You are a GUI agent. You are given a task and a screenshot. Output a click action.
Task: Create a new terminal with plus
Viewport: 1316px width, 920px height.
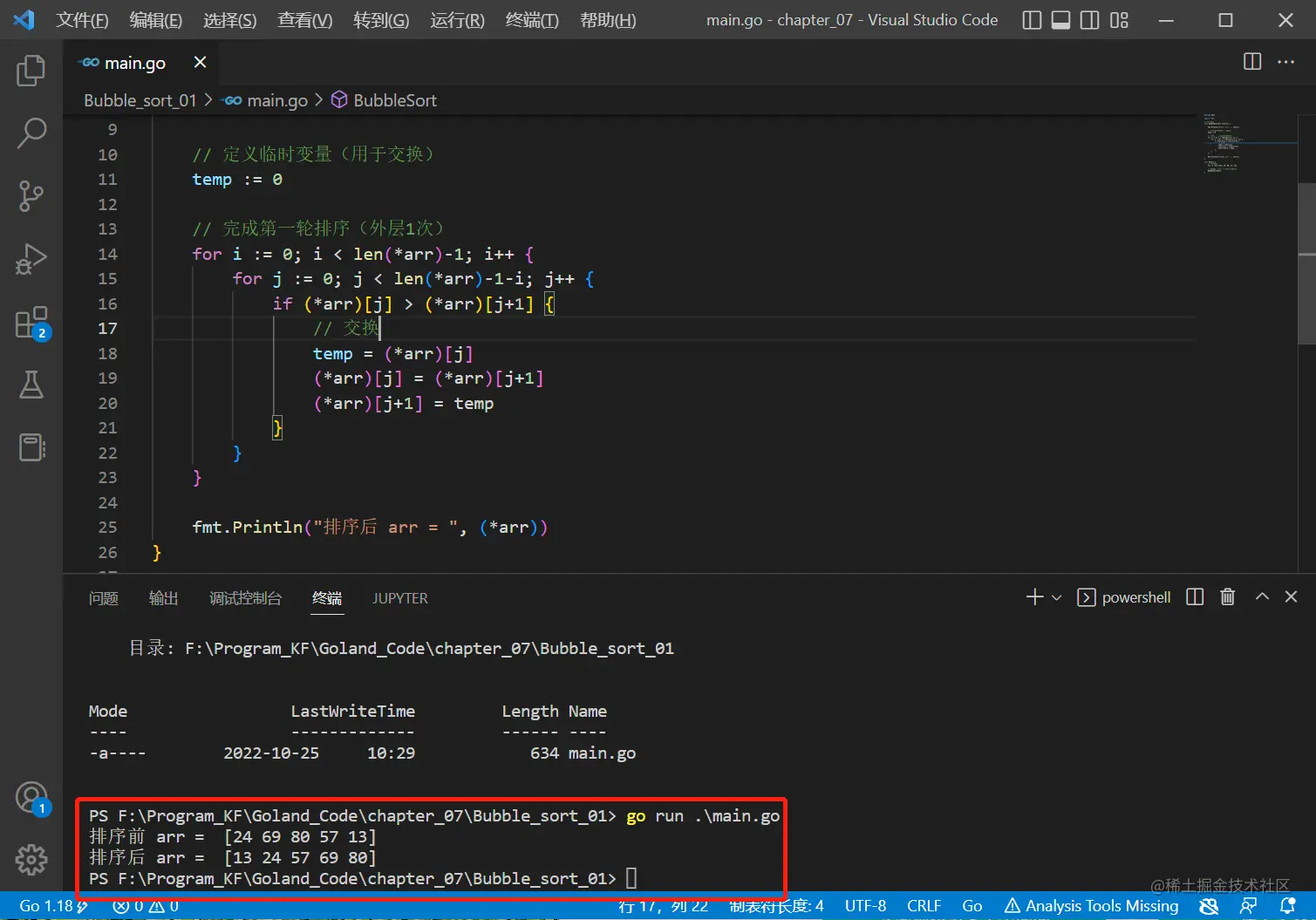pyautogui.click(x=1034, y=597)
